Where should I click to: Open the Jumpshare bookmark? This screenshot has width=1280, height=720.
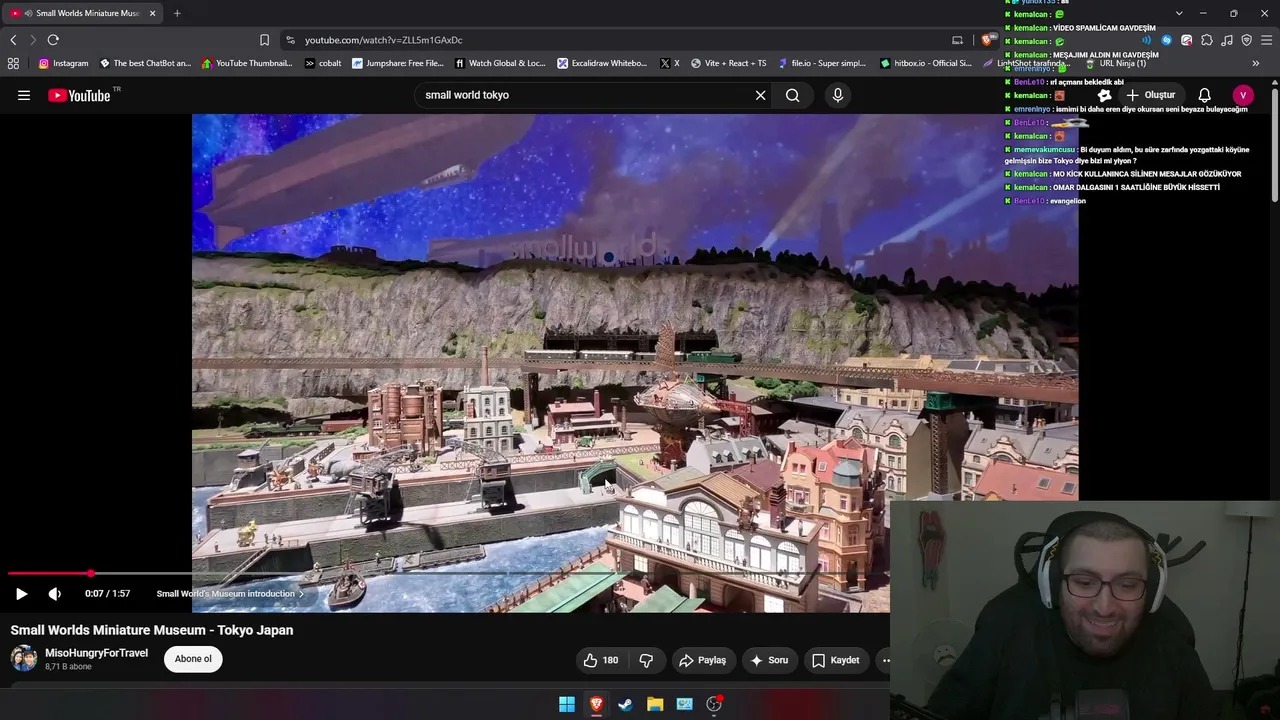click(397, 63)
